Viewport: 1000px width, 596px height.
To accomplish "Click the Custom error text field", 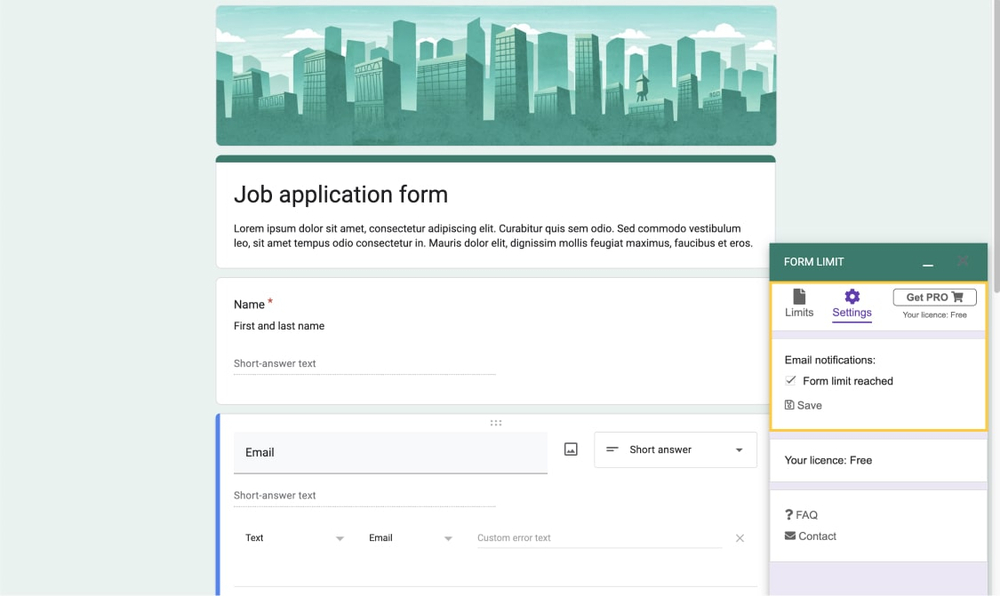I will tap(598, 538).
